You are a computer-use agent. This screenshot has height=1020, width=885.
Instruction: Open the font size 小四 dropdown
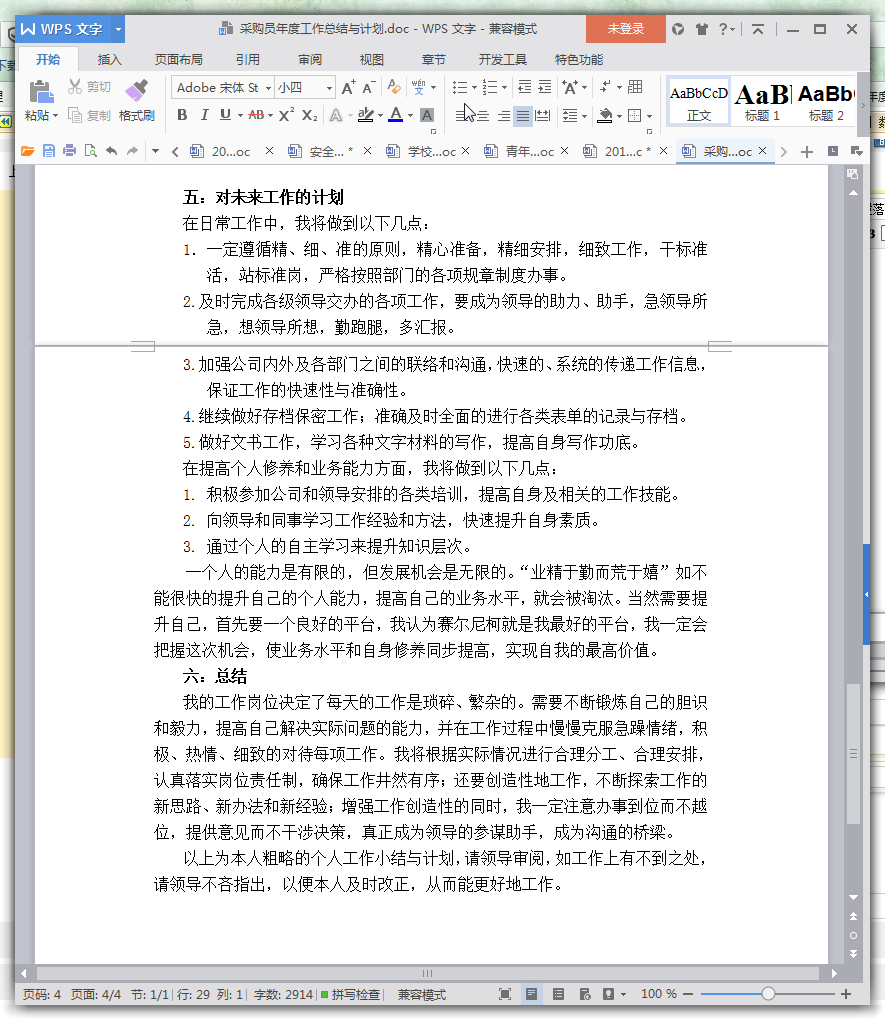[x=329, y=88]
